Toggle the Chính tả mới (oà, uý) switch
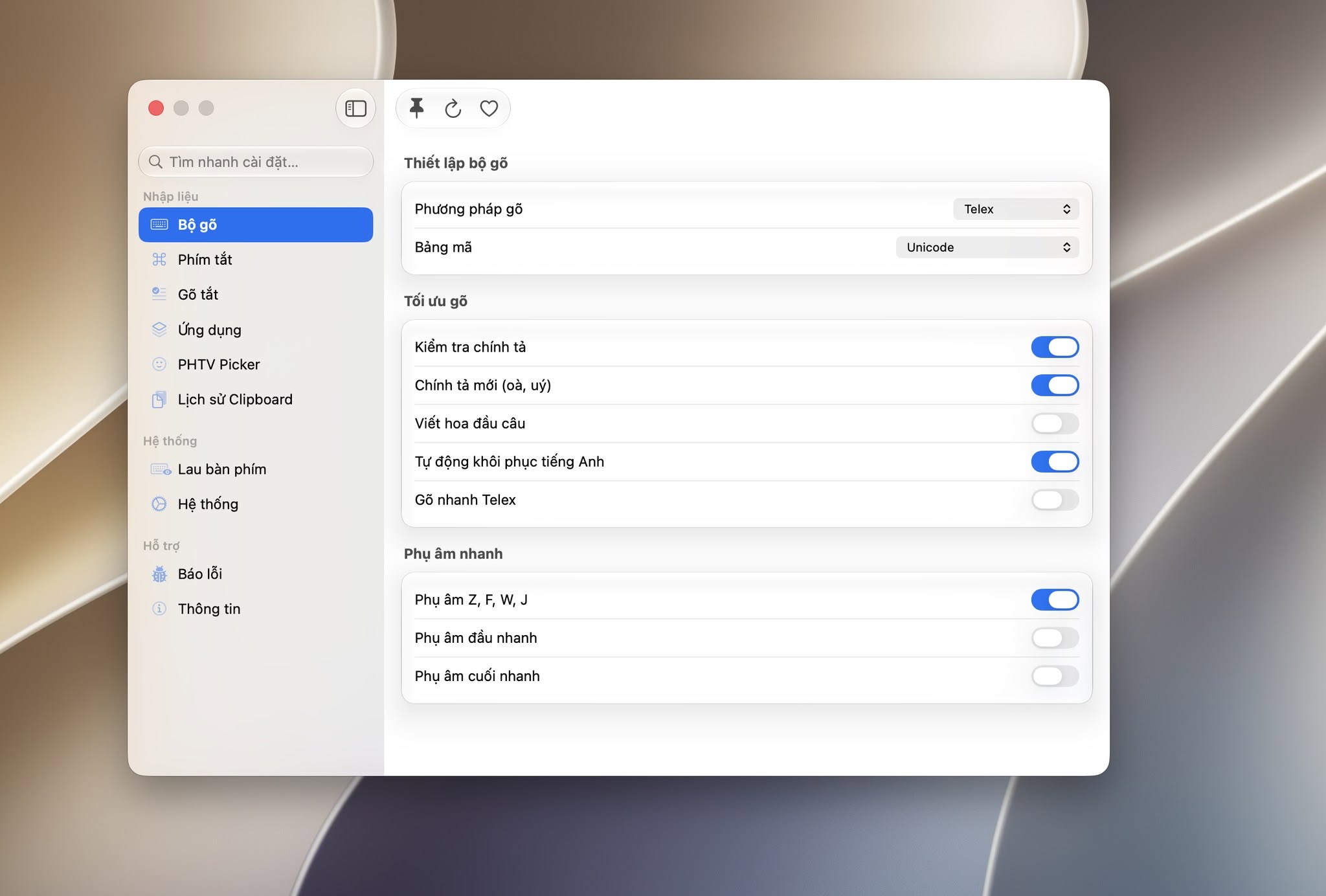 coord(1055,385)
